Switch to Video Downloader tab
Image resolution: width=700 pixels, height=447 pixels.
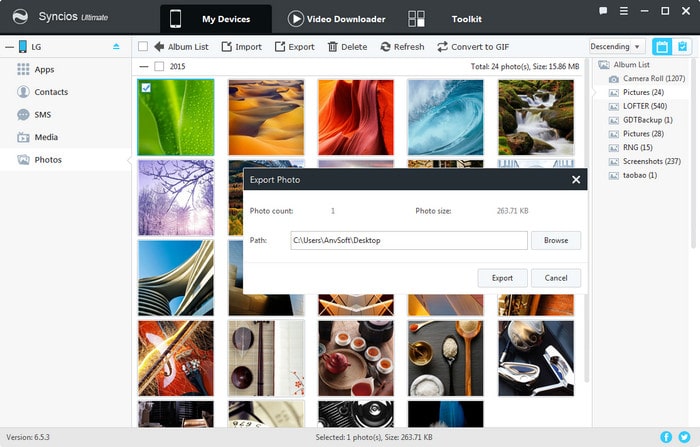[336, 19]
